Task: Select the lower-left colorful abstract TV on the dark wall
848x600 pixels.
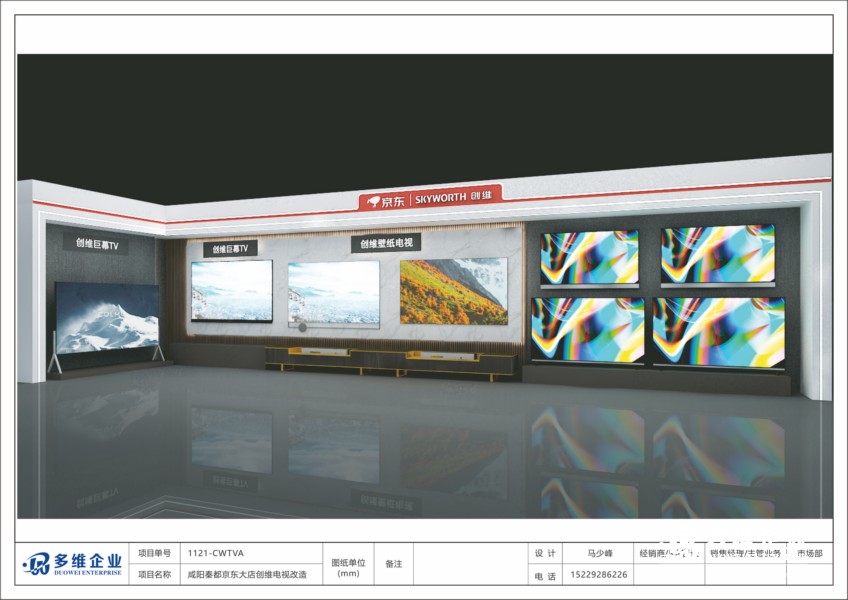Action: (588, 329)
